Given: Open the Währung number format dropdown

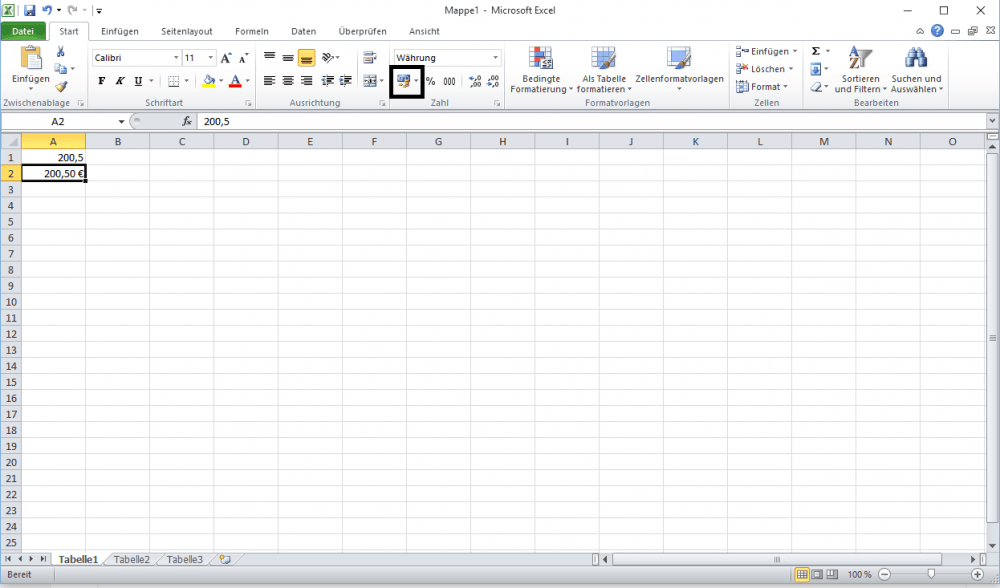Looking at the screenshot, I should tap(495, 57).
